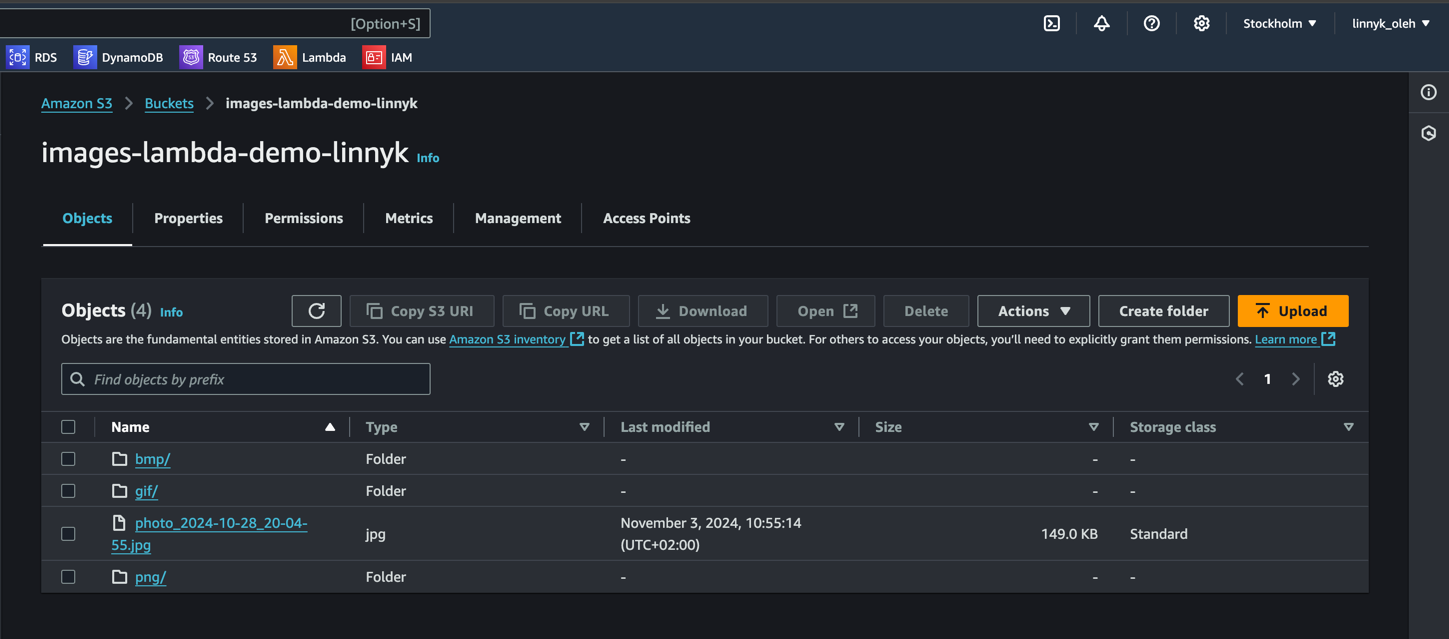Open the info panel icon on right sidebar
Viewport: 1449px width, 639px height.
tap(1429, 92)
